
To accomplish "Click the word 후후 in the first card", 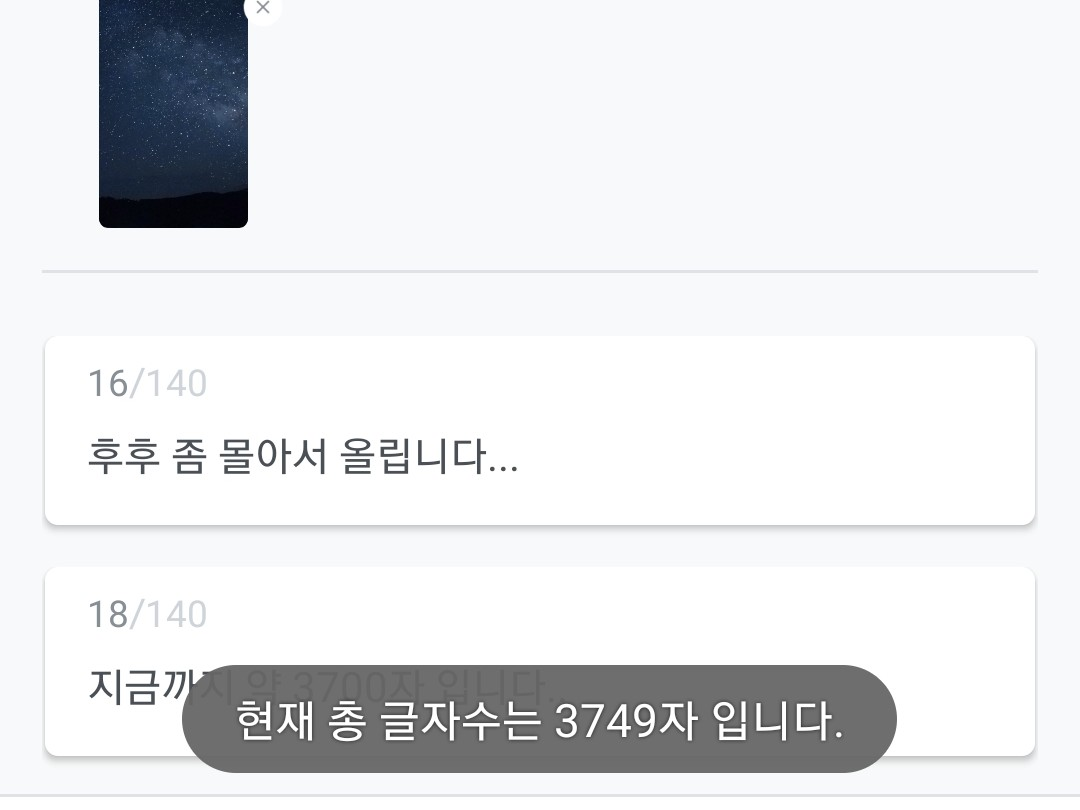I will (124, 457).
